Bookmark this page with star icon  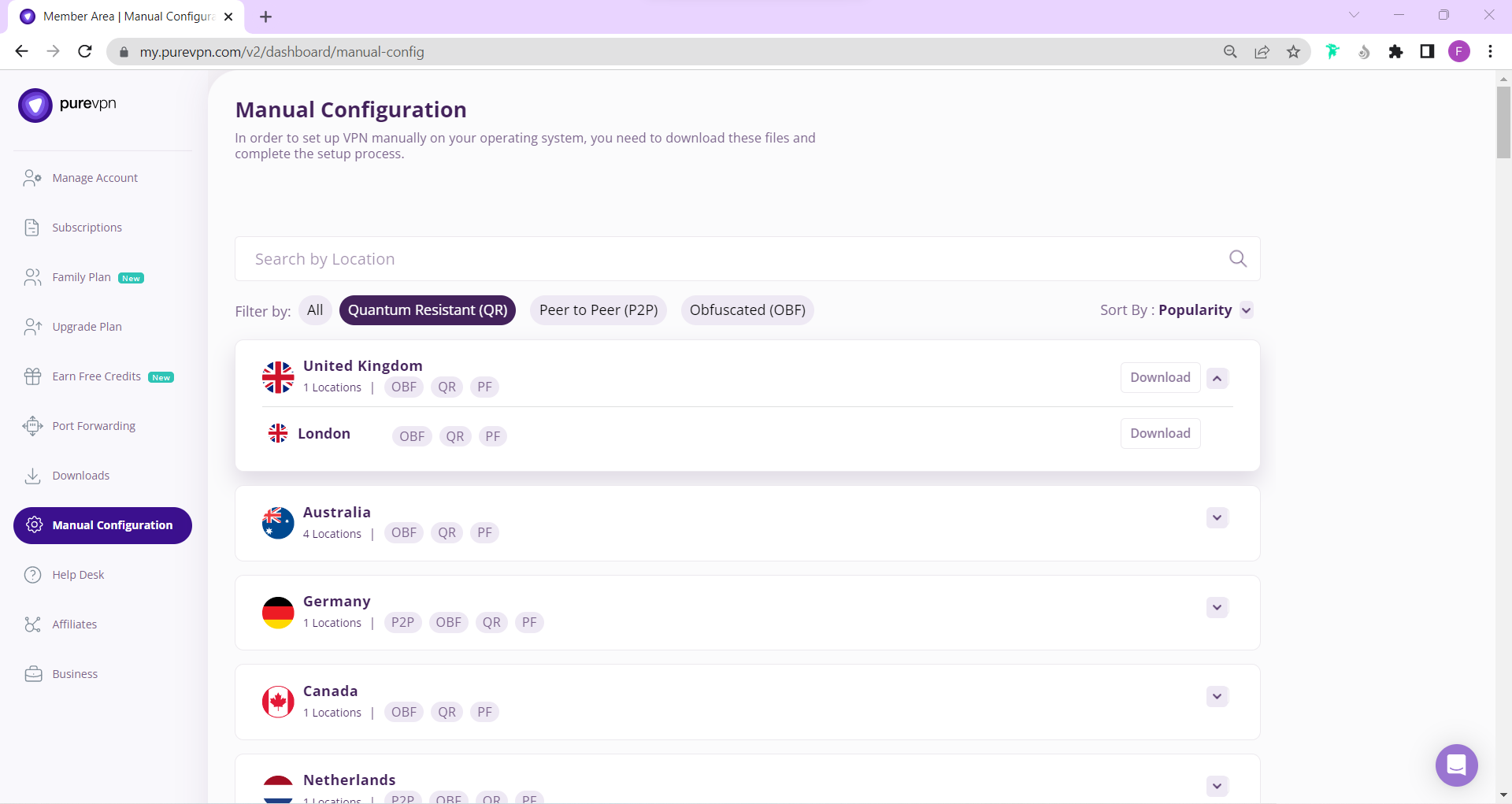click(x=1293, y=52)
